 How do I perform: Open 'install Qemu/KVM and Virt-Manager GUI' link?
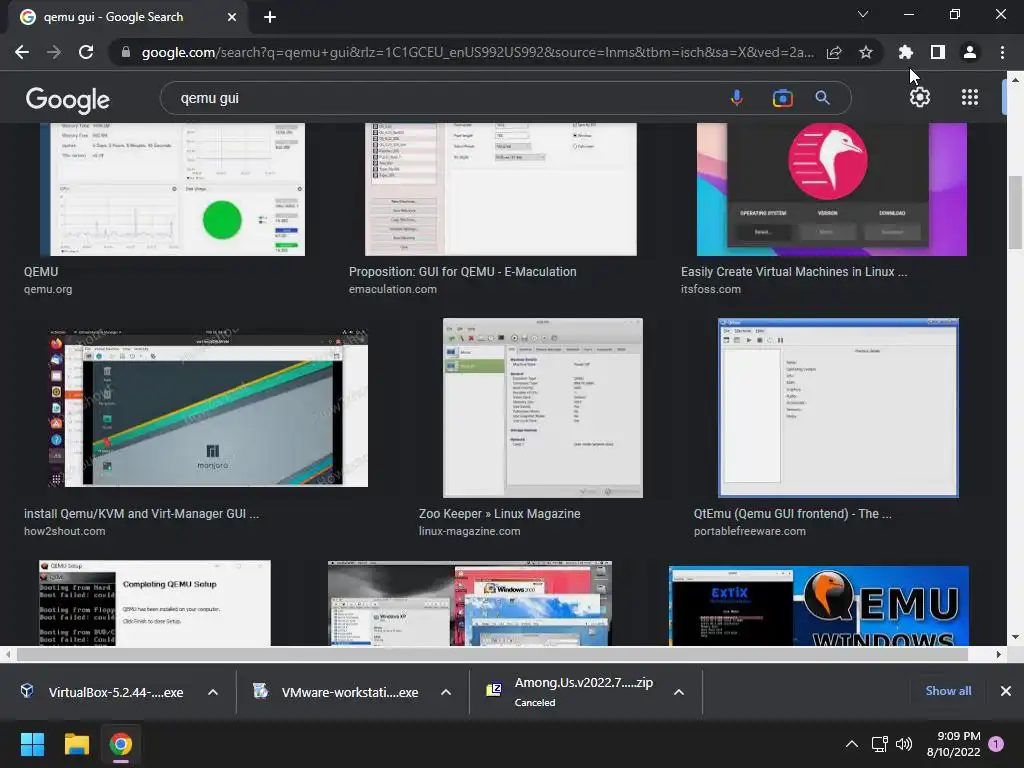click(142, 514)
